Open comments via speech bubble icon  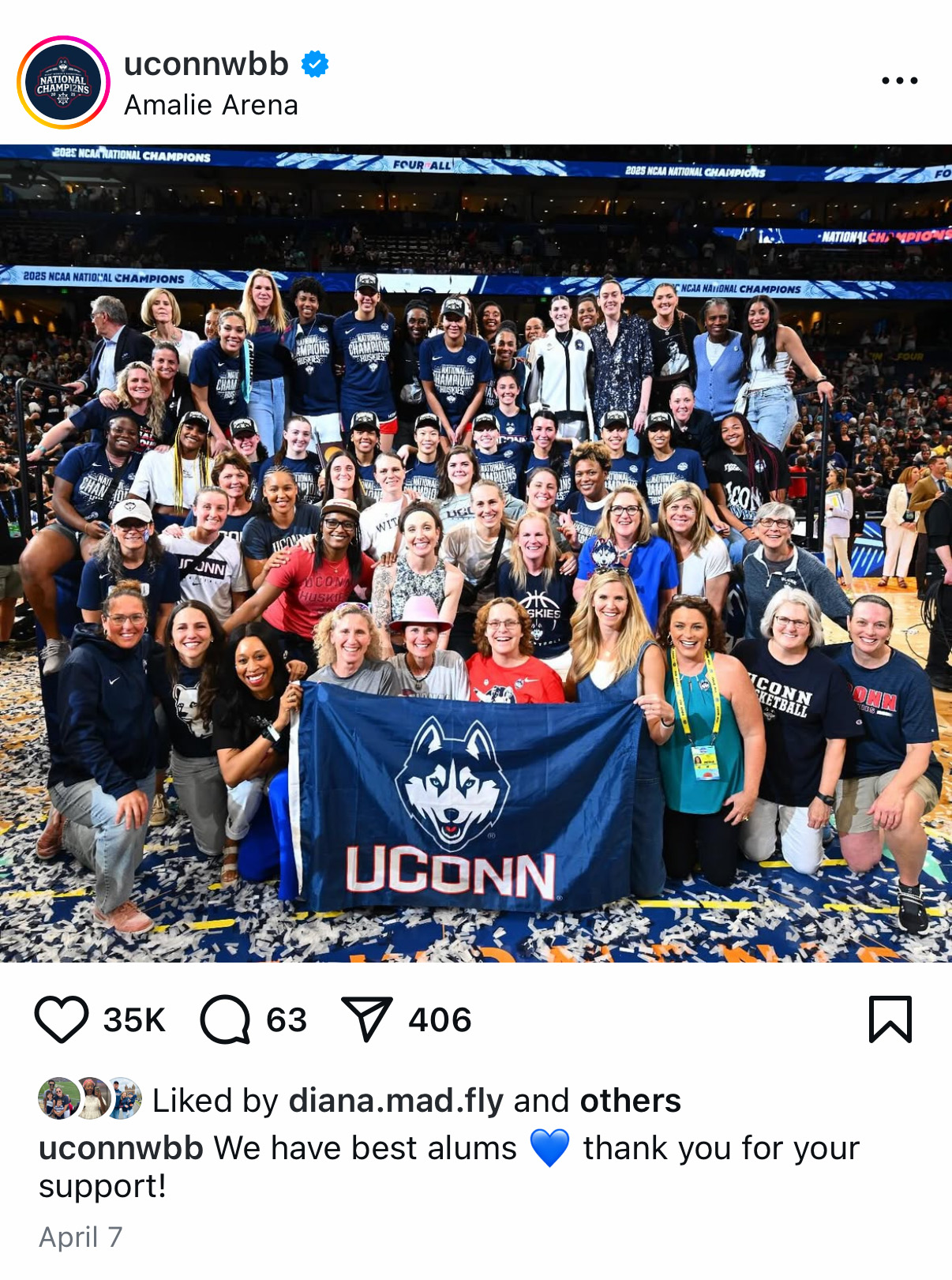coord(225,1019)
